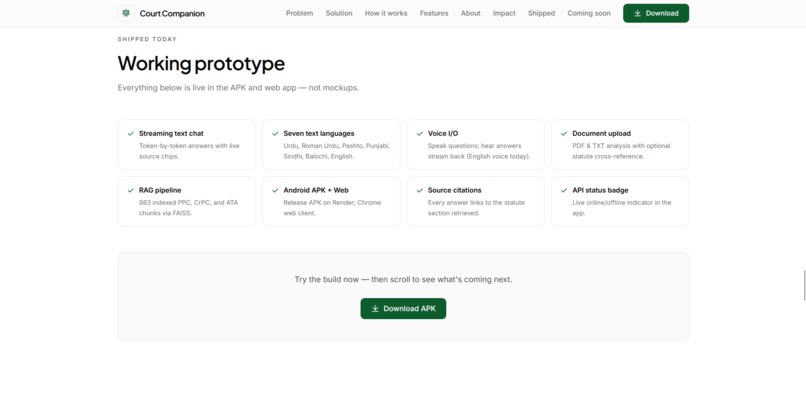Click the Court Companion brand name

[x=172, y=13]
